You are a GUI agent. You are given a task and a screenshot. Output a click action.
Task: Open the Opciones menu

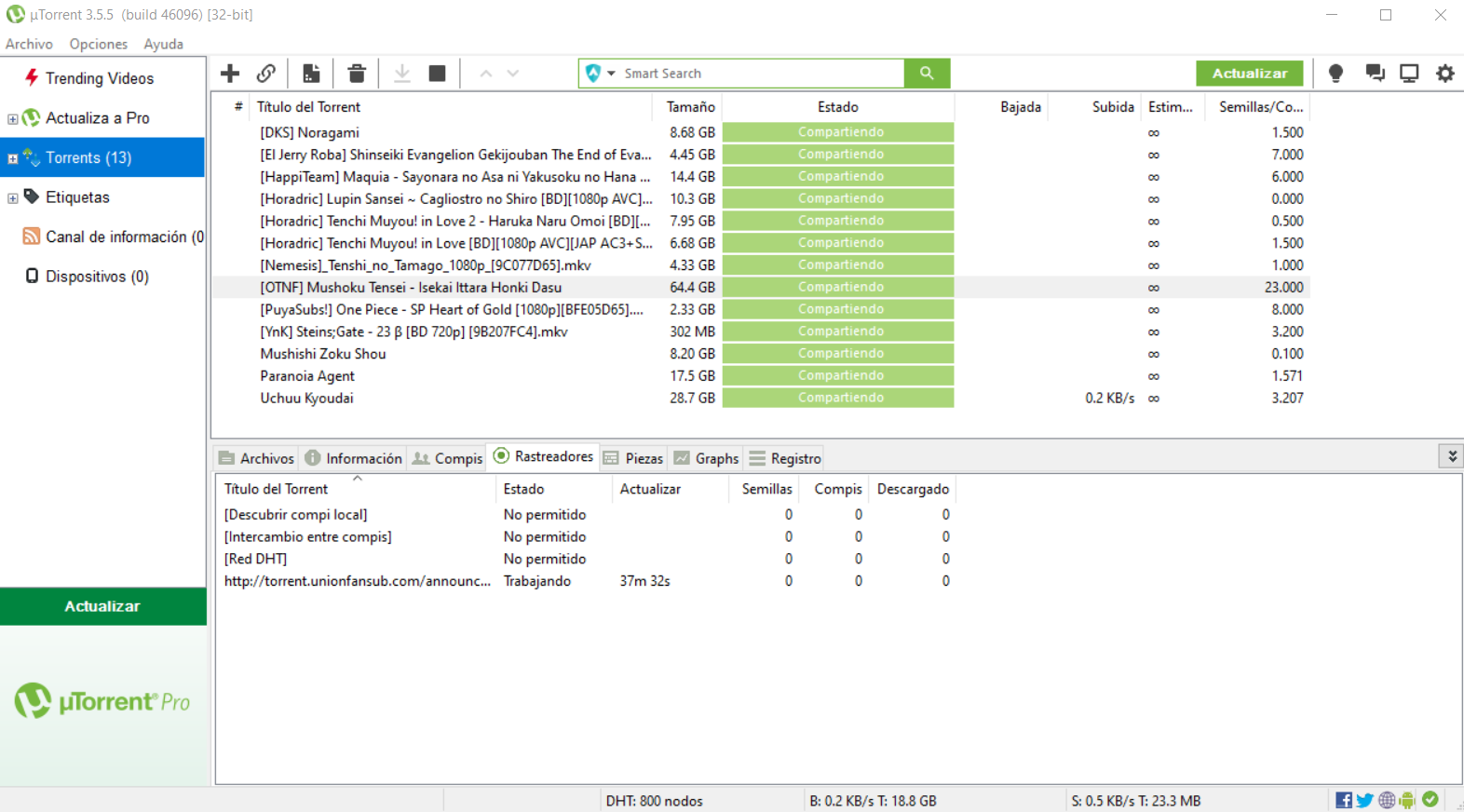(98, 44)
